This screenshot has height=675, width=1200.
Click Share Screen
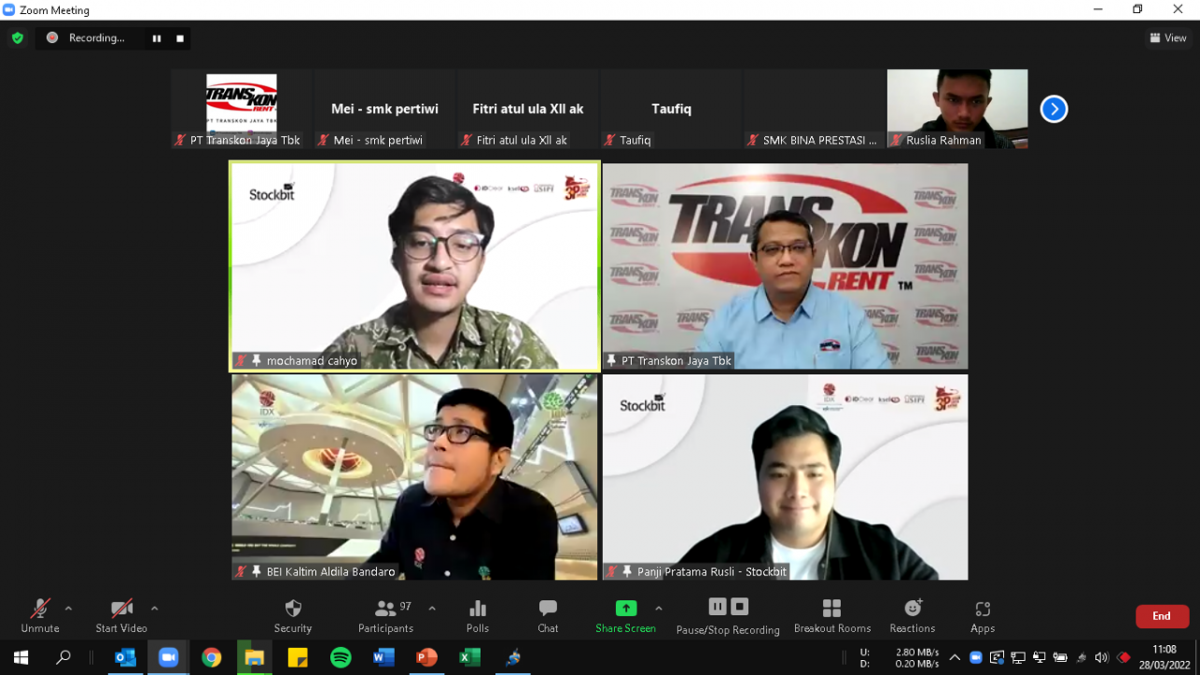pos(626,616)
